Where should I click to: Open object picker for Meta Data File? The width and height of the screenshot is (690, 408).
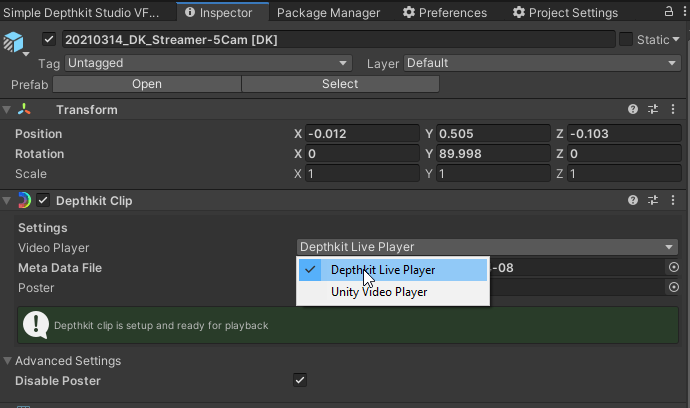click(x=674, y=267)
